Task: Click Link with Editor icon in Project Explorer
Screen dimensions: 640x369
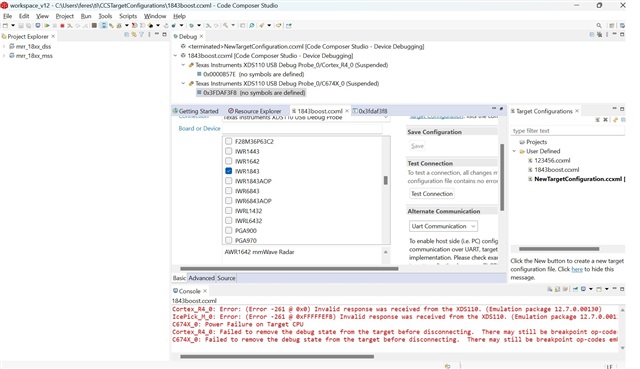Action: point(133,35)
